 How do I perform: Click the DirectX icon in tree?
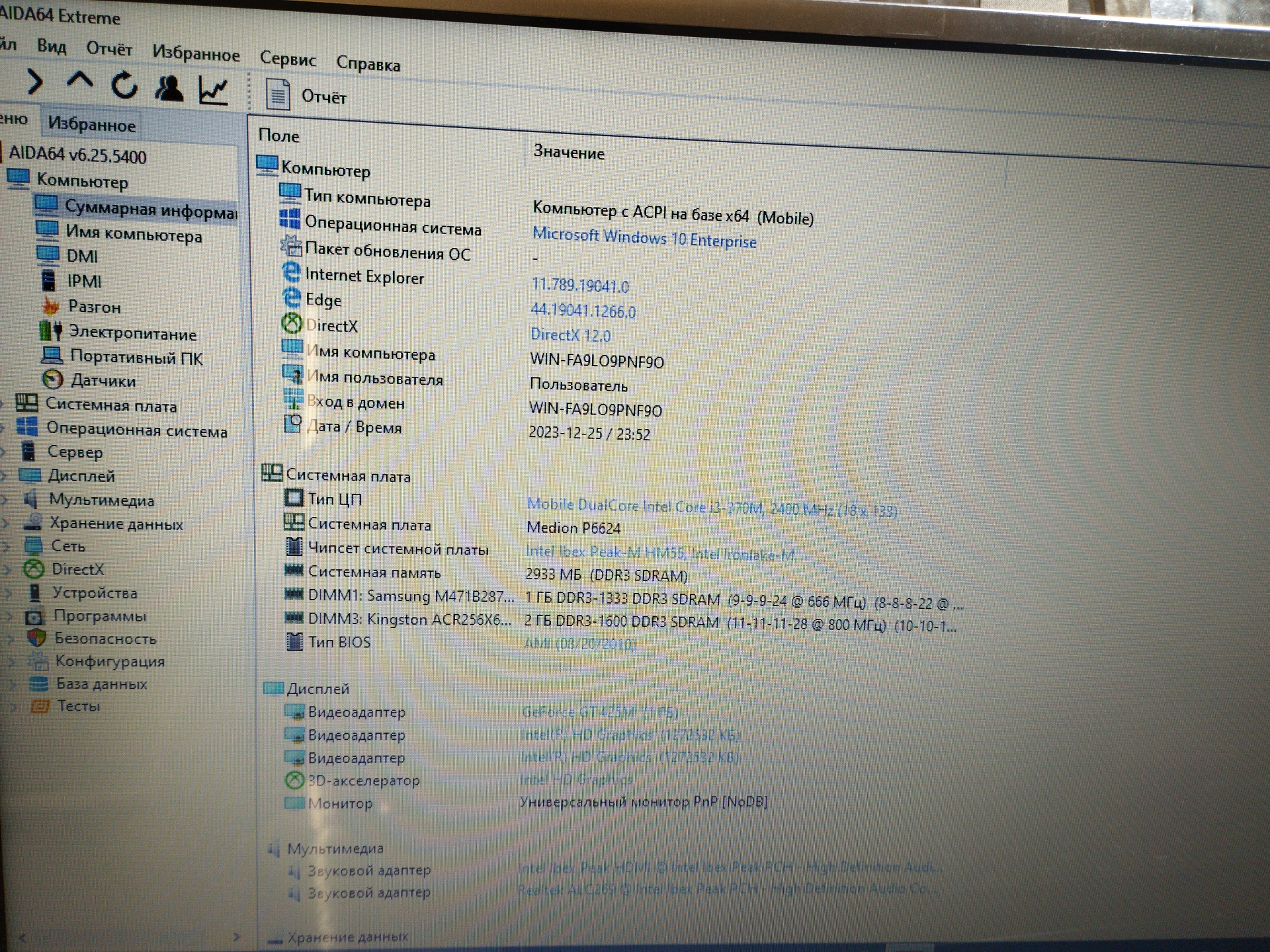pyautogui.click(x=34, y=569)
